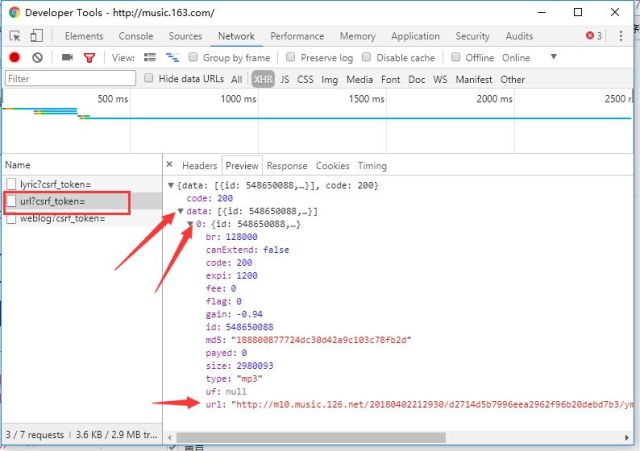The image size is (640, 451).
Task: Click the 1000 ms timeline marker
Action: click(x=238, y=99)
